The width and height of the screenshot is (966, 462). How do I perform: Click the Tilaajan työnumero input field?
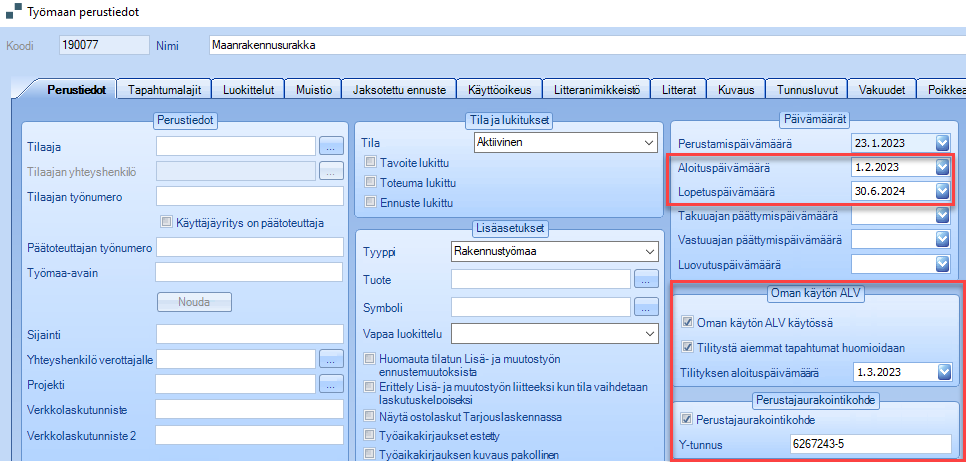pyautogui.click(x=250, y=197)
